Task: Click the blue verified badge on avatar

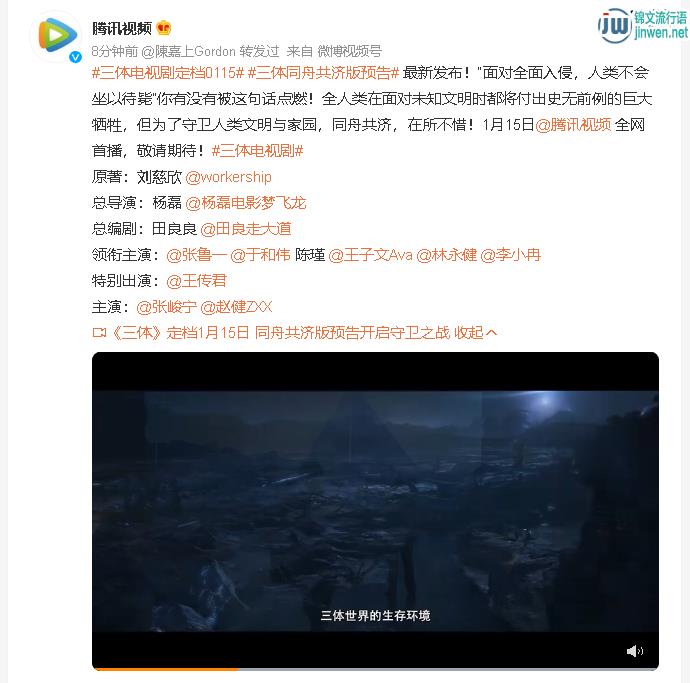Action: [x=75, y=57]
